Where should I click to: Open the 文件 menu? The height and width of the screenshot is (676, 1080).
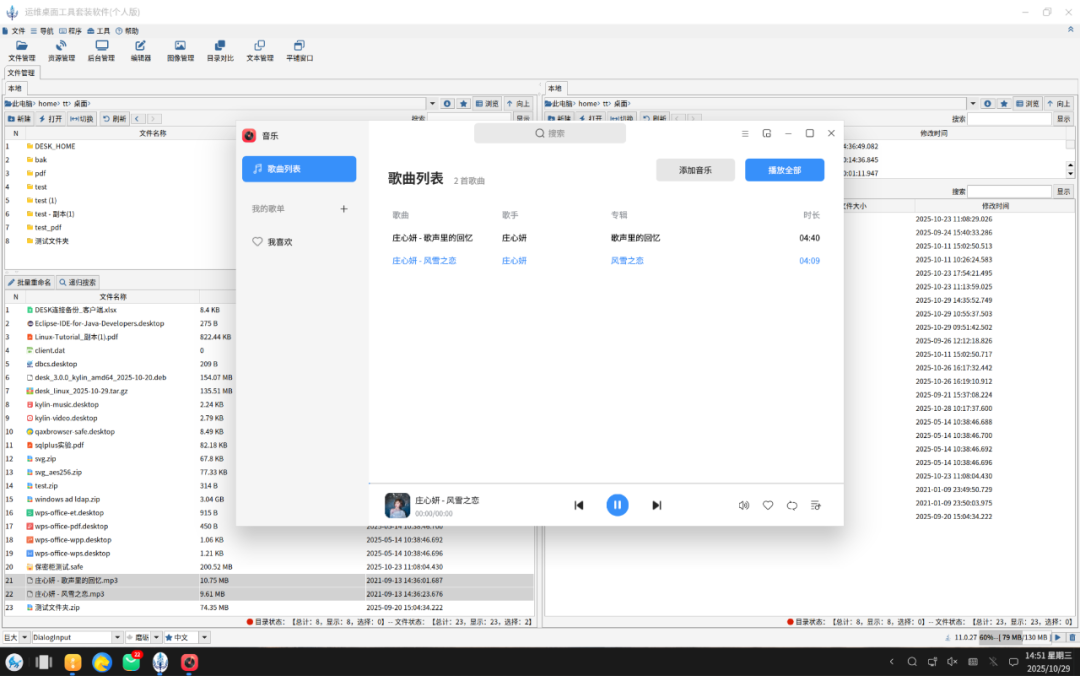coord(14,31)
